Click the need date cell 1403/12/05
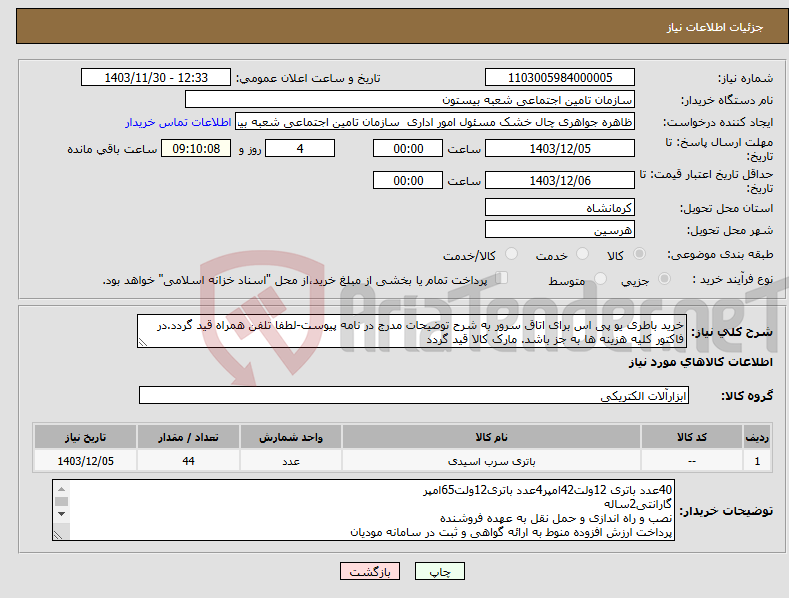 click(86, 461)
